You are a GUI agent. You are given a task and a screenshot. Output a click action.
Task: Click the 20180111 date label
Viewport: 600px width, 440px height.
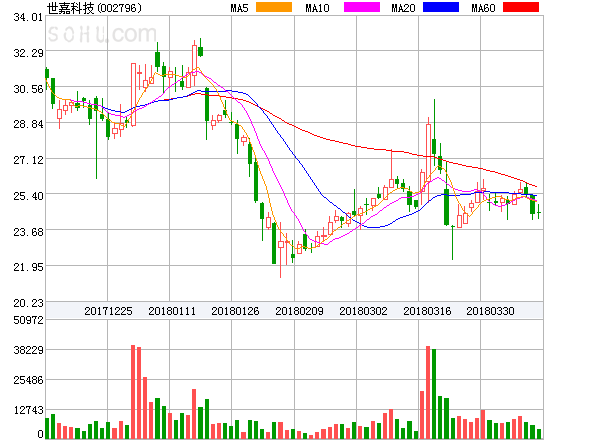pos(172,311)
